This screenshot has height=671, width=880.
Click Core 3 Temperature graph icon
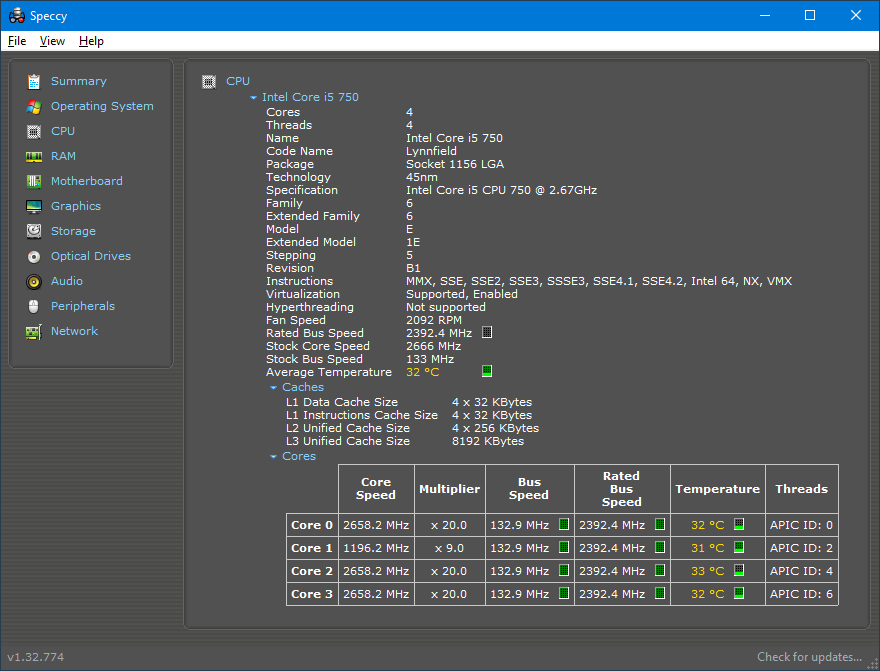739,593
